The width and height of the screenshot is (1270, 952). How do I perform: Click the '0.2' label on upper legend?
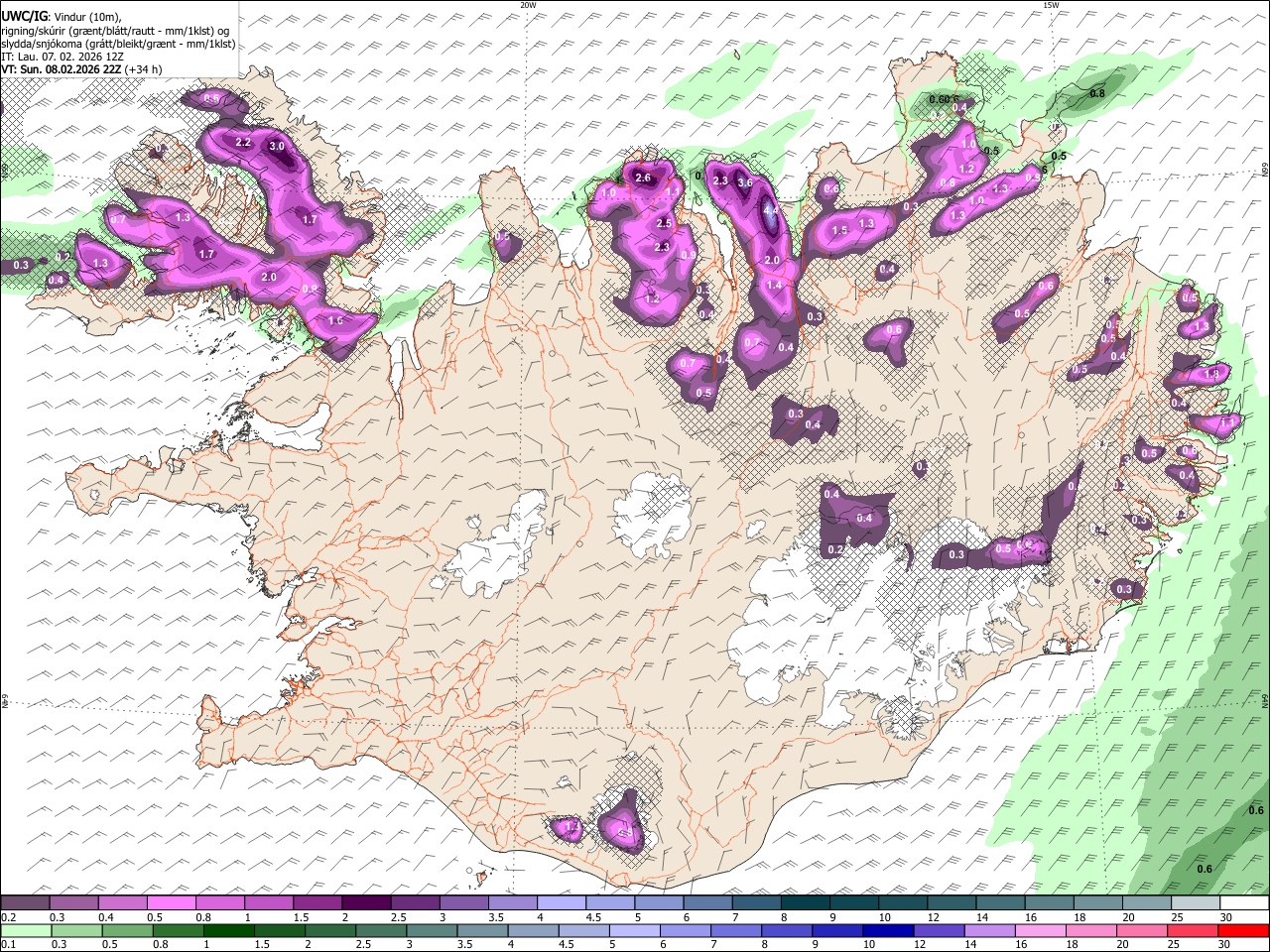pos(7,917)
